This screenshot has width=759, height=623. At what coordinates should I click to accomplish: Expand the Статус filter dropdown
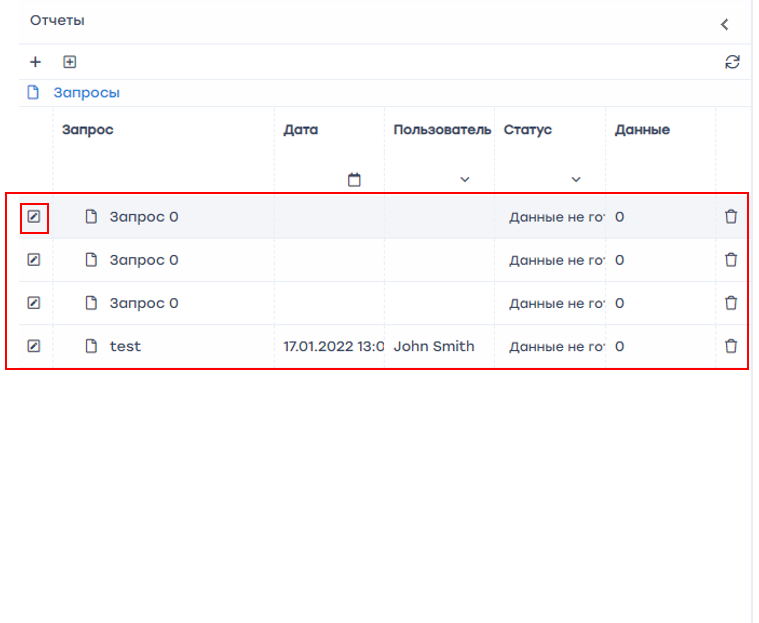(576, 180)
